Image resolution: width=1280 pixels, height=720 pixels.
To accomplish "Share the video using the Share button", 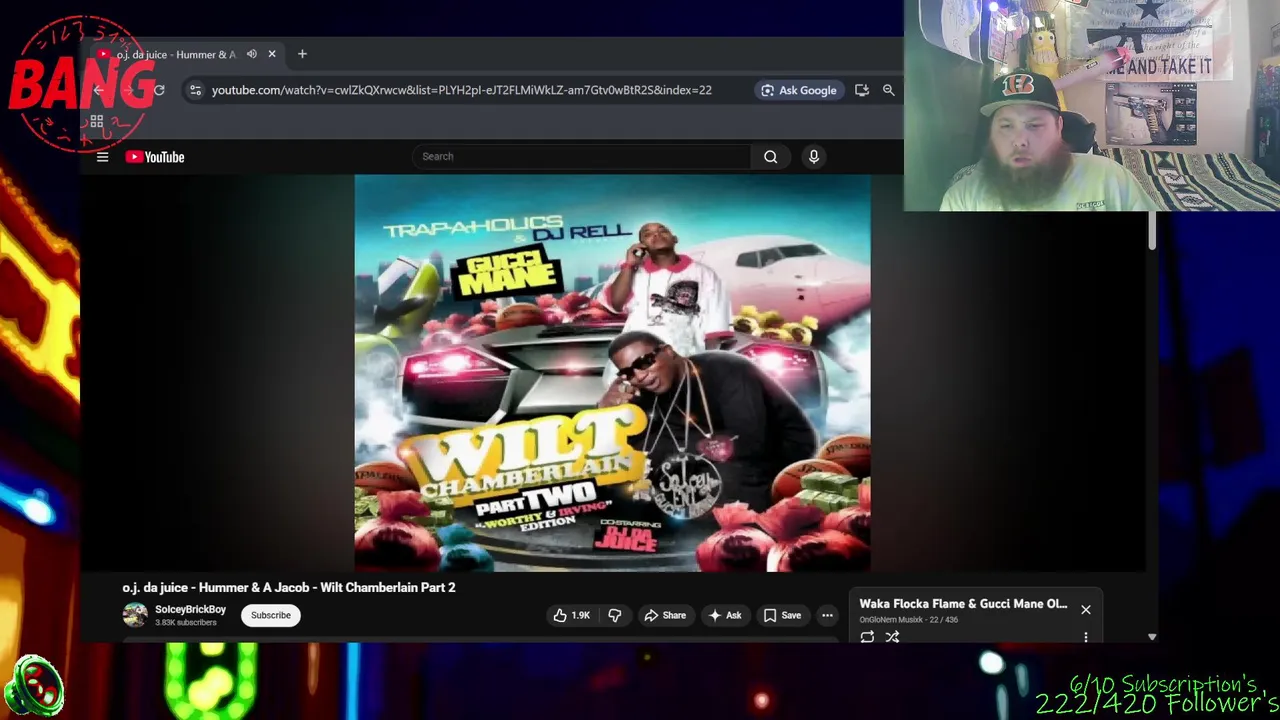I will pyautogui.click(x=665, y=615).
